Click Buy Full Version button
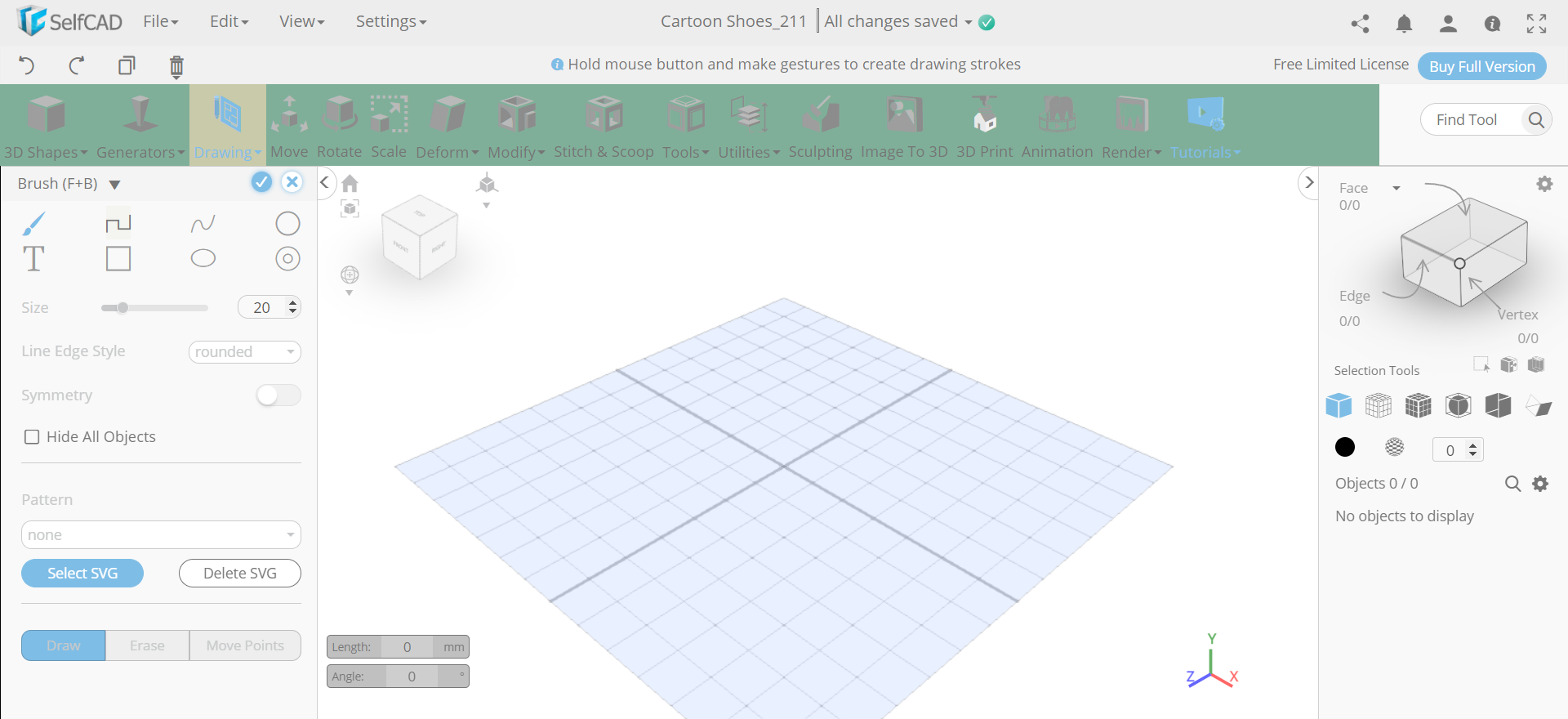 tap(1482, 66)
